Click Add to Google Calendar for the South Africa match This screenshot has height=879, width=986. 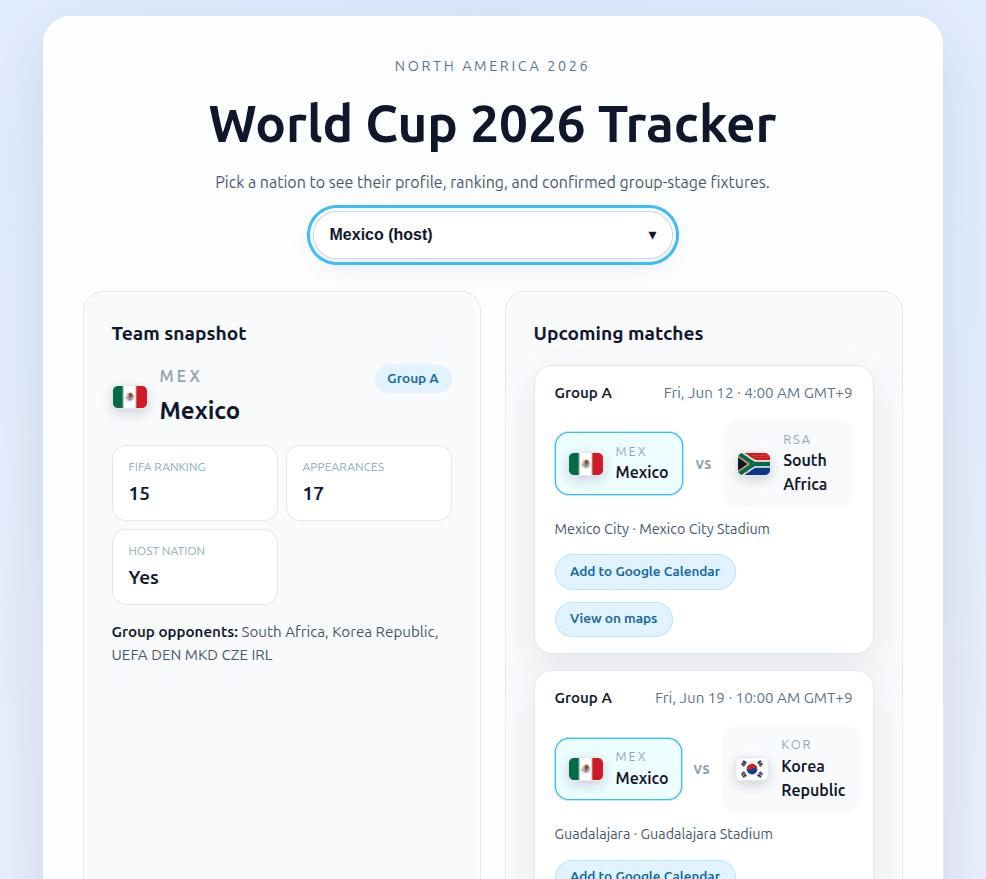pyautogui.click(x=645, y=571)
